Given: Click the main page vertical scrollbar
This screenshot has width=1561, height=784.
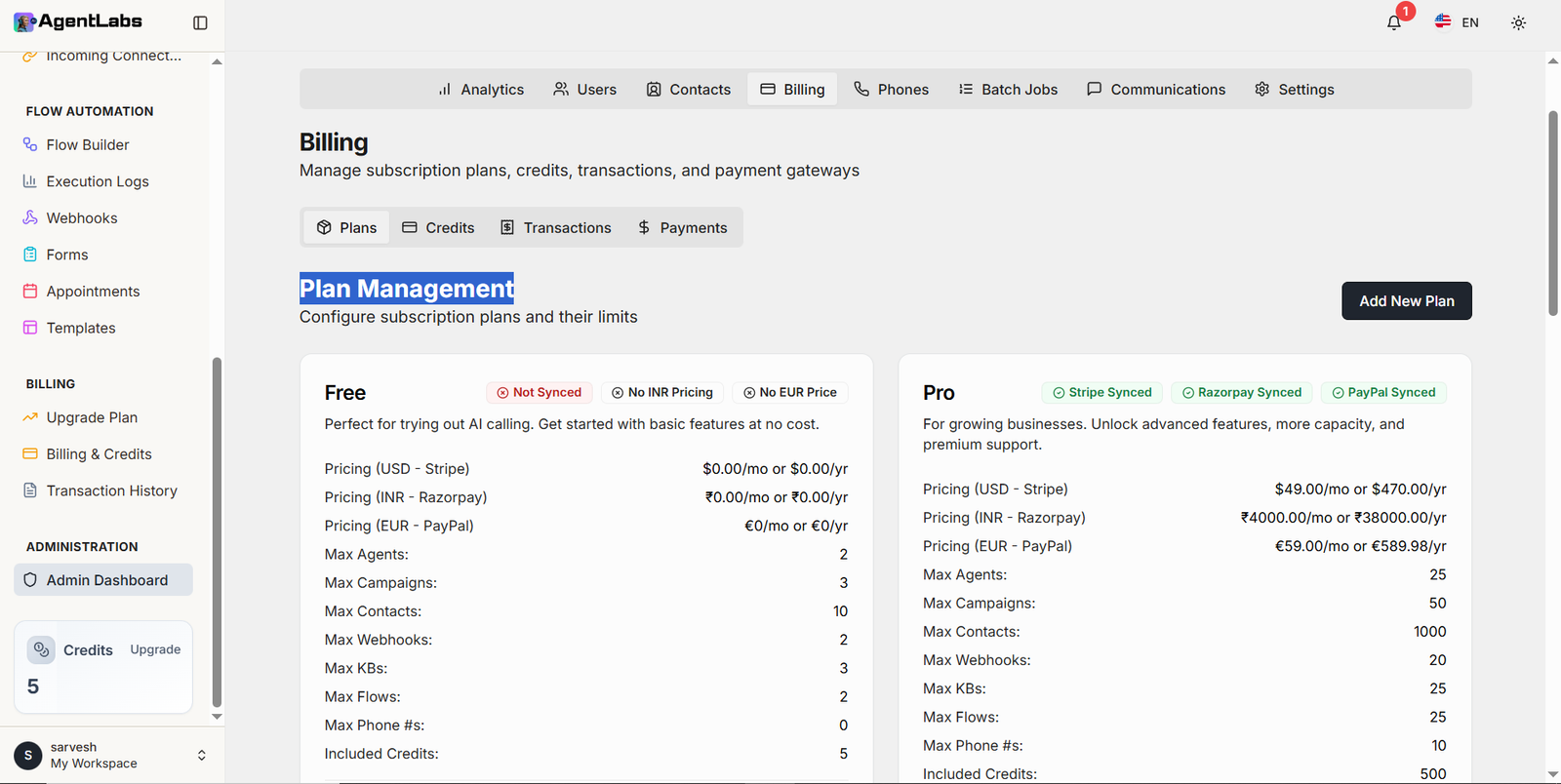Looking at the screenshot, I should point(1552,214).
